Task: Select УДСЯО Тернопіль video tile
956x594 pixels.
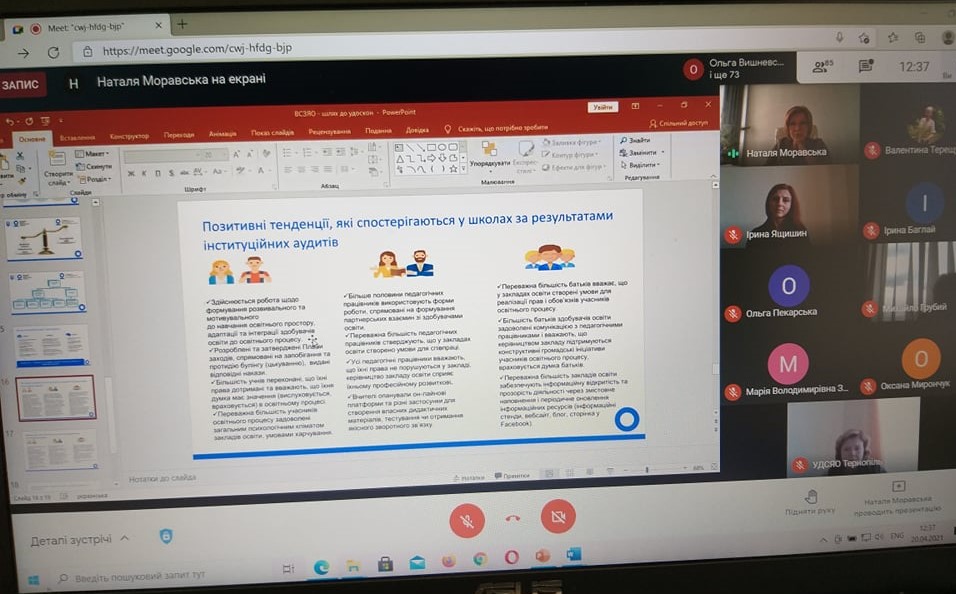Action: [x=852, y=438]
